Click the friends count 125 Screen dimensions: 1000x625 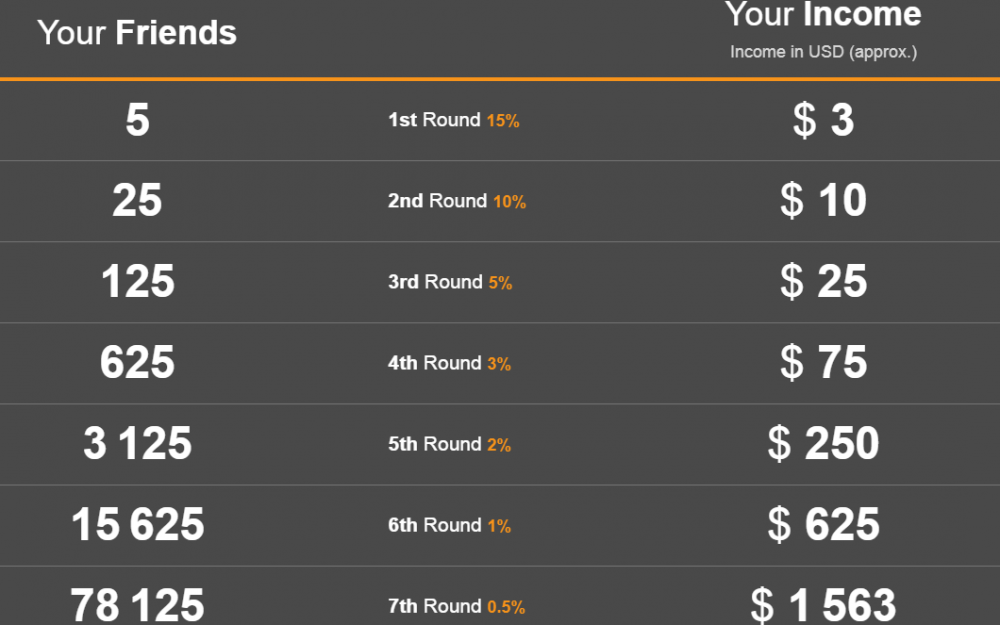(137, 282)
